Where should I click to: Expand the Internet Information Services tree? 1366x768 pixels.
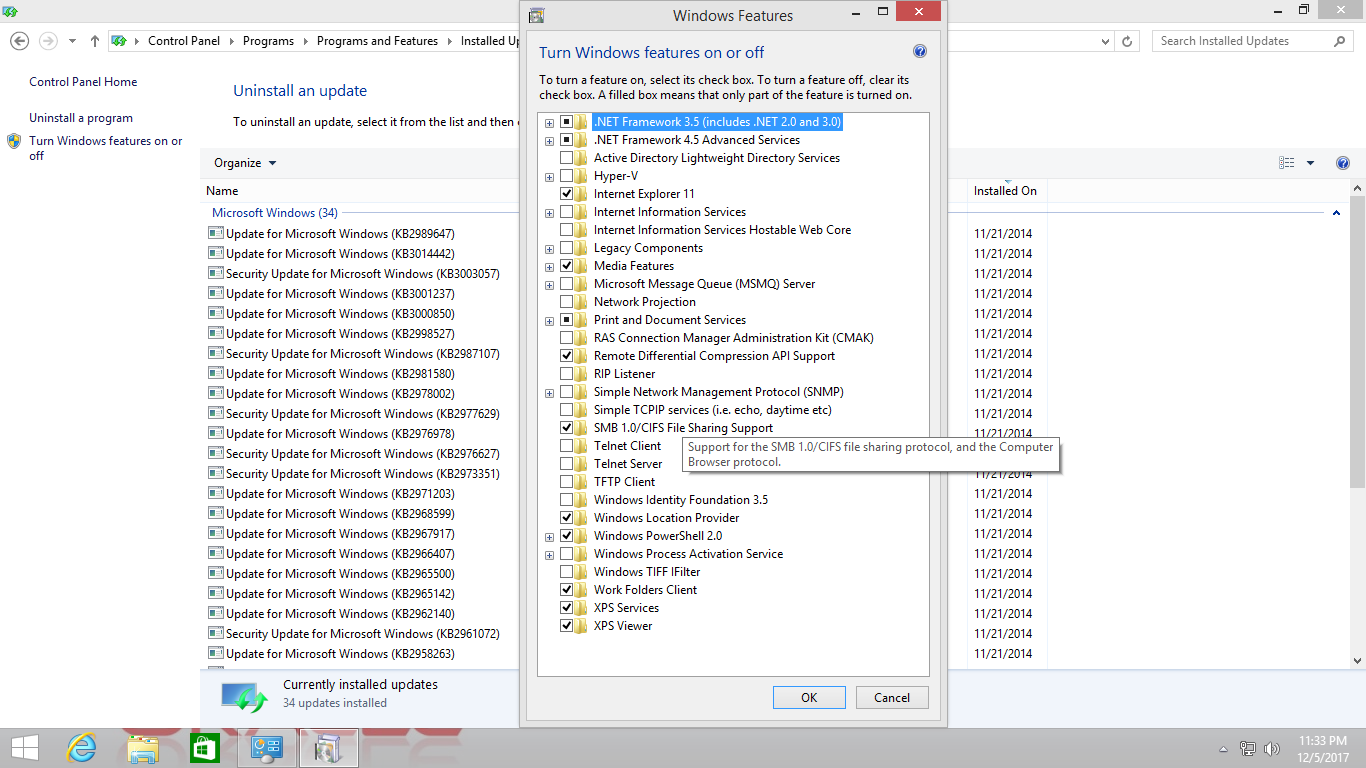pos(549,213)
